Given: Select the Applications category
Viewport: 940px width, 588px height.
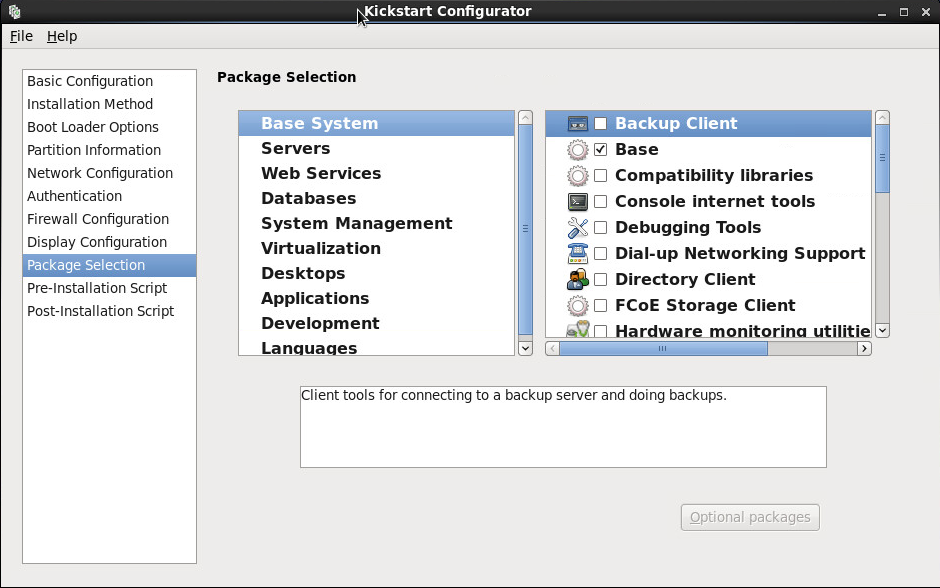Looking at the screenshot, I should 376,298.
